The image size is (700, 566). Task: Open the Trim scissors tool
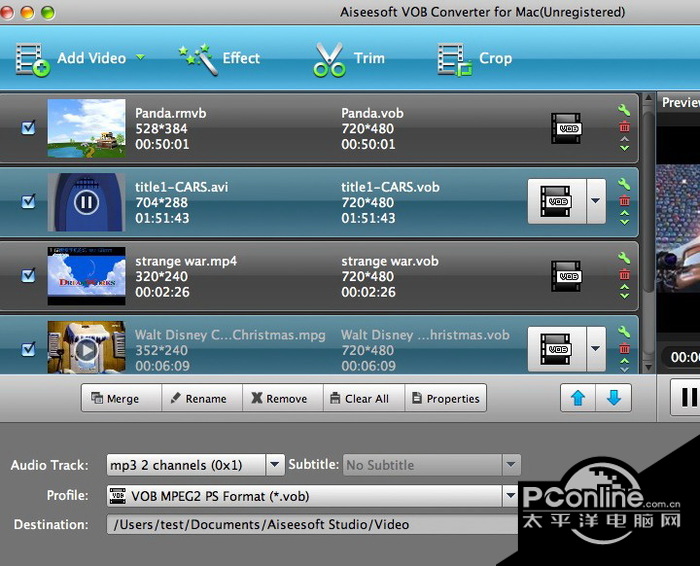(x=349, y=59)
